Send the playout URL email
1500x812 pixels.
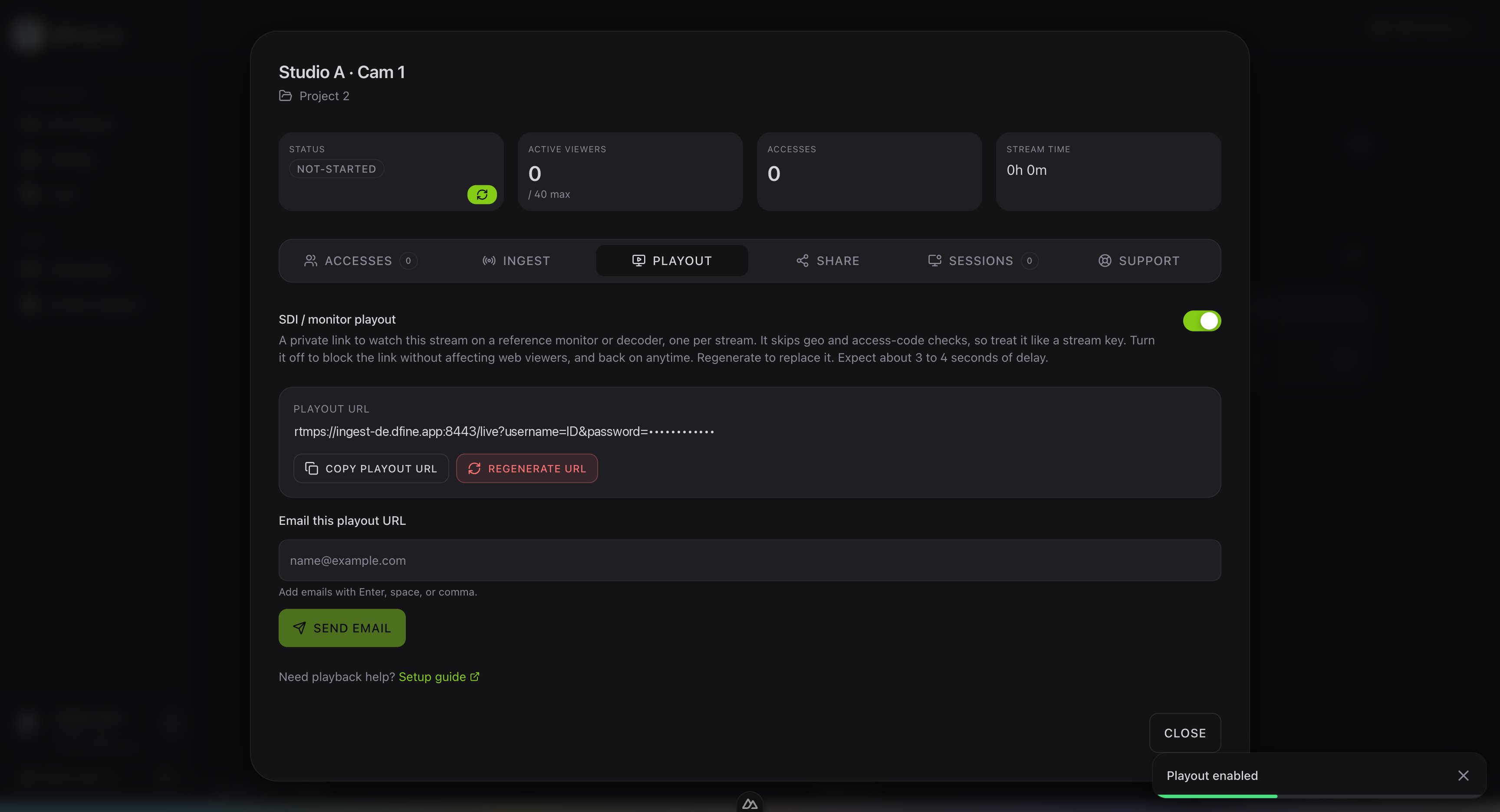click(x=342, y=628)
